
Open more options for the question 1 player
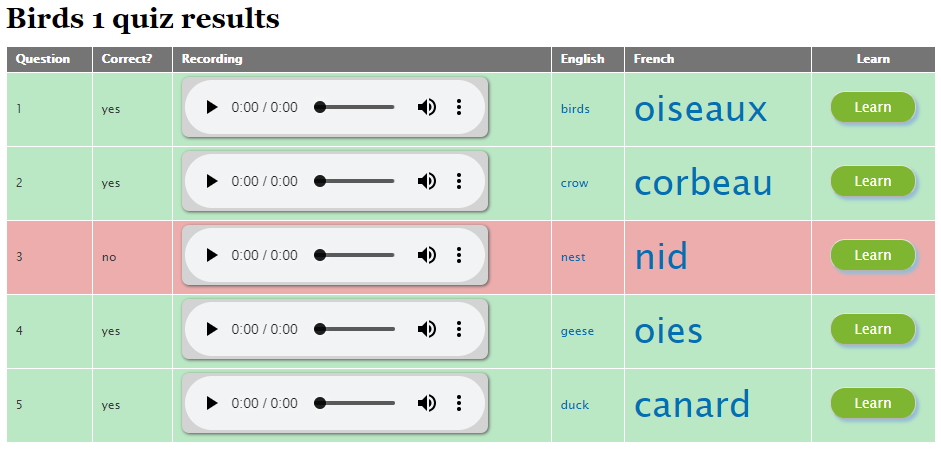459,107
